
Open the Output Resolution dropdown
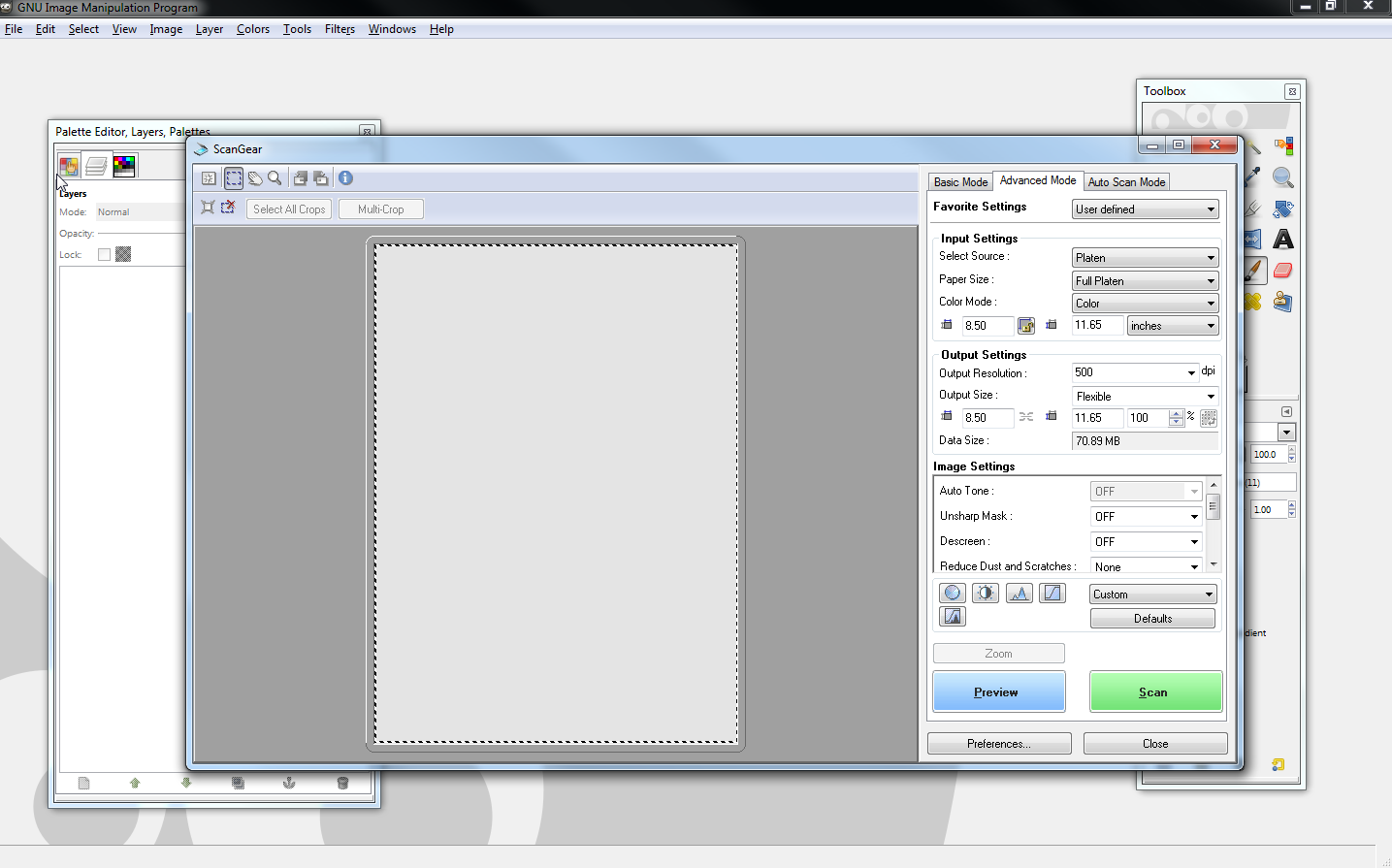(1136, 372)
